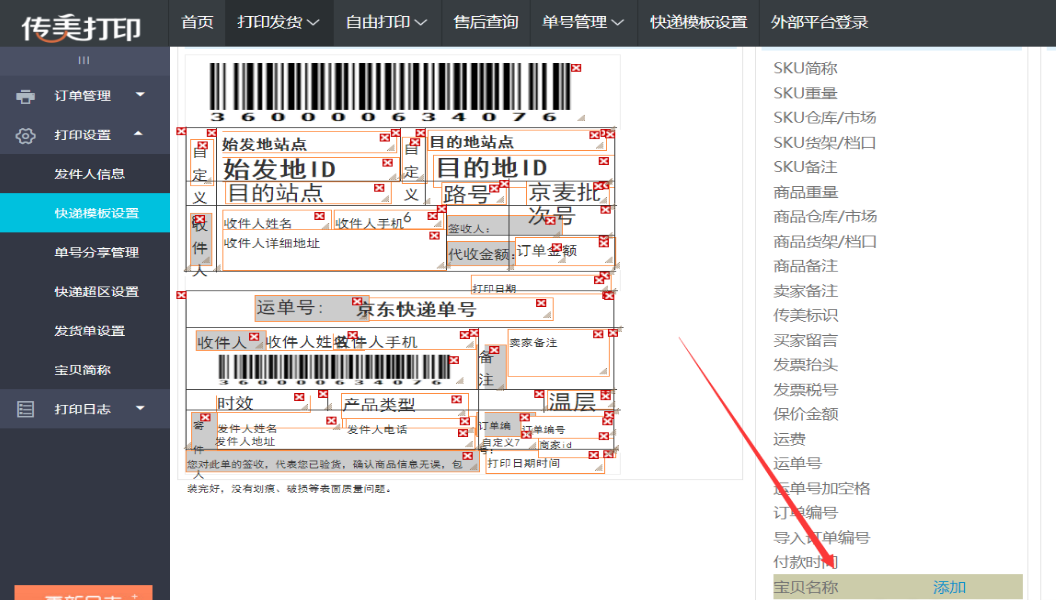
Task: Expand the 自由打印 dropdown
Action: (x=386, y=22)
